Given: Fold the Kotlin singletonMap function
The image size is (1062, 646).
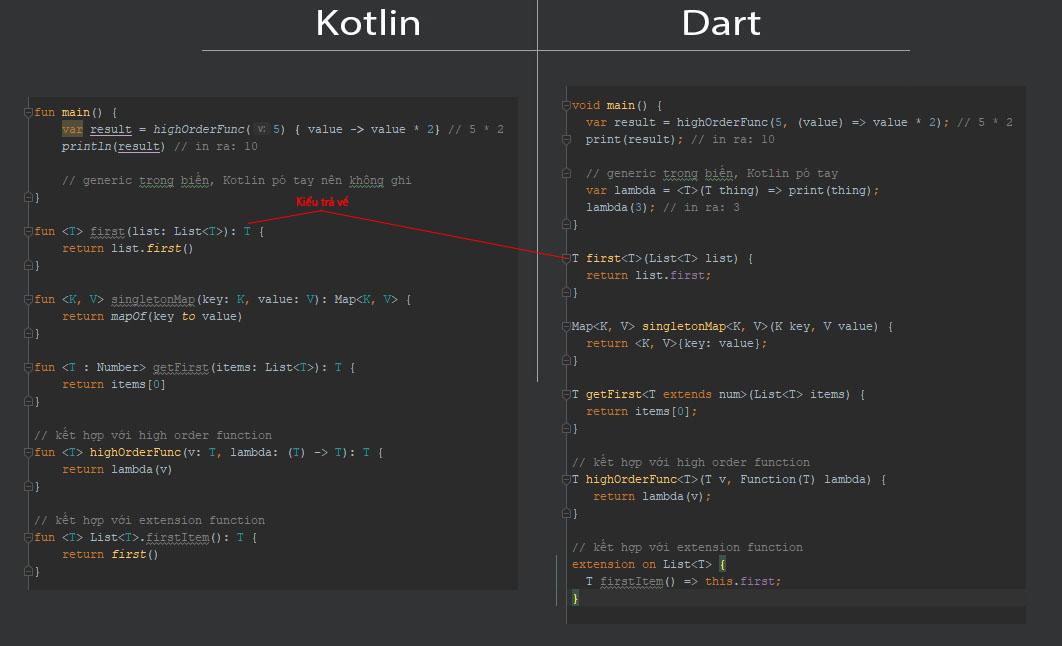Looking at the screenshot, I should 28,299.
